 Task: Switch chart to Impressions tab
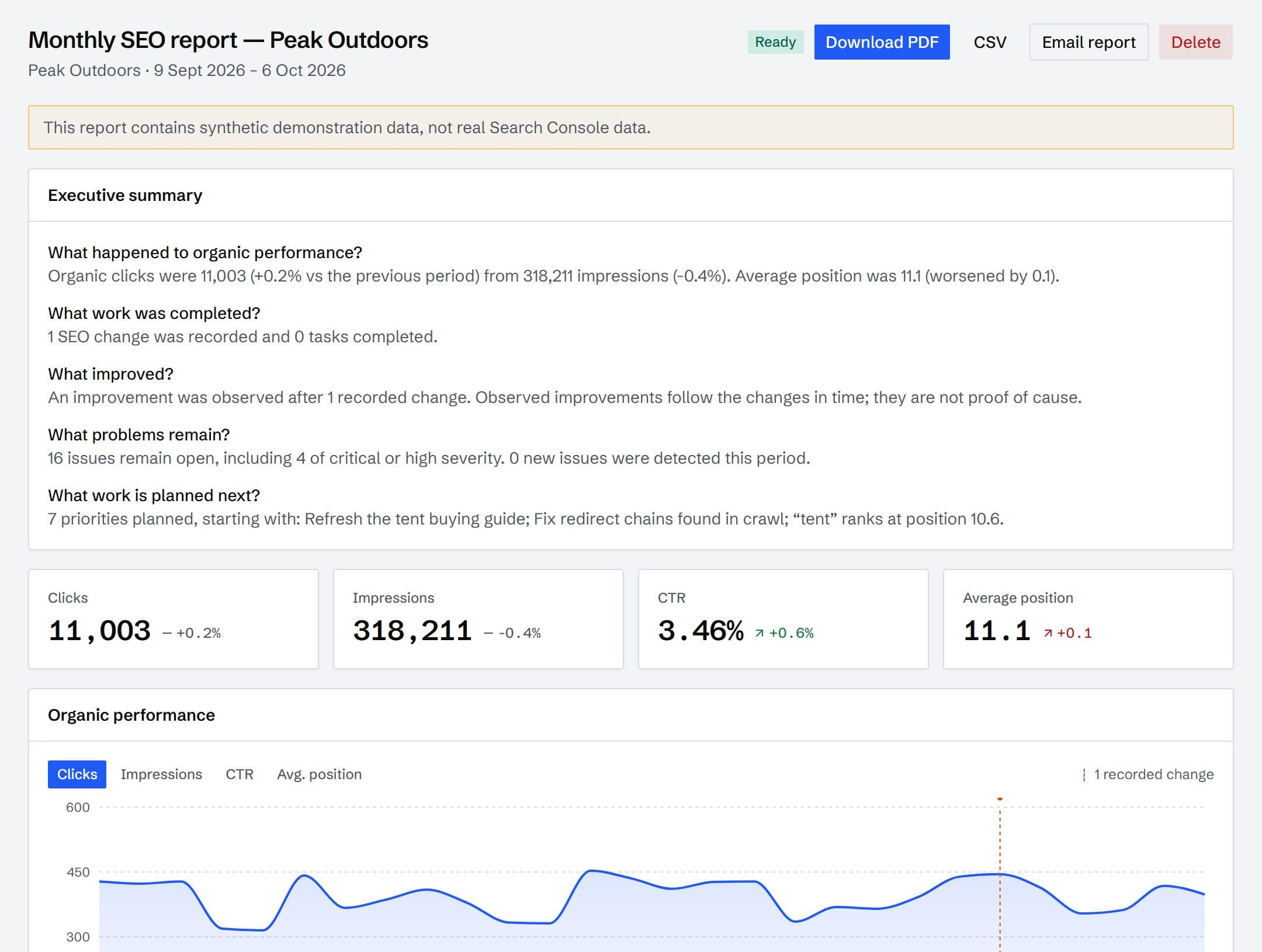(161, 774)
